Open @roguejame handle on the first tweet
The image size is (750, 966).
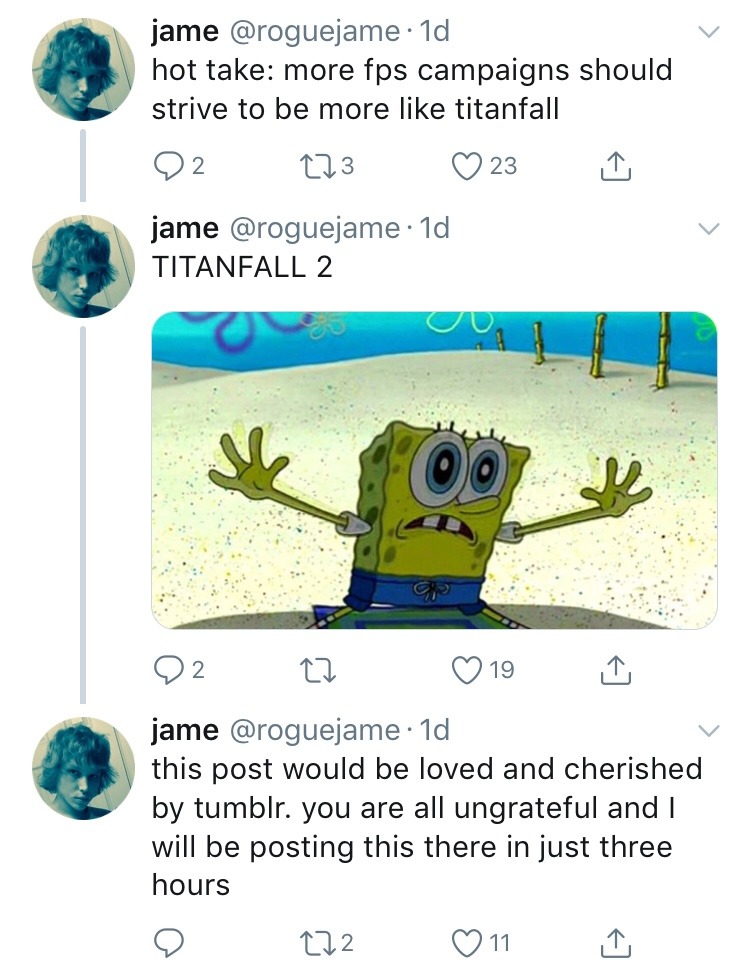(x=316, y=32)
